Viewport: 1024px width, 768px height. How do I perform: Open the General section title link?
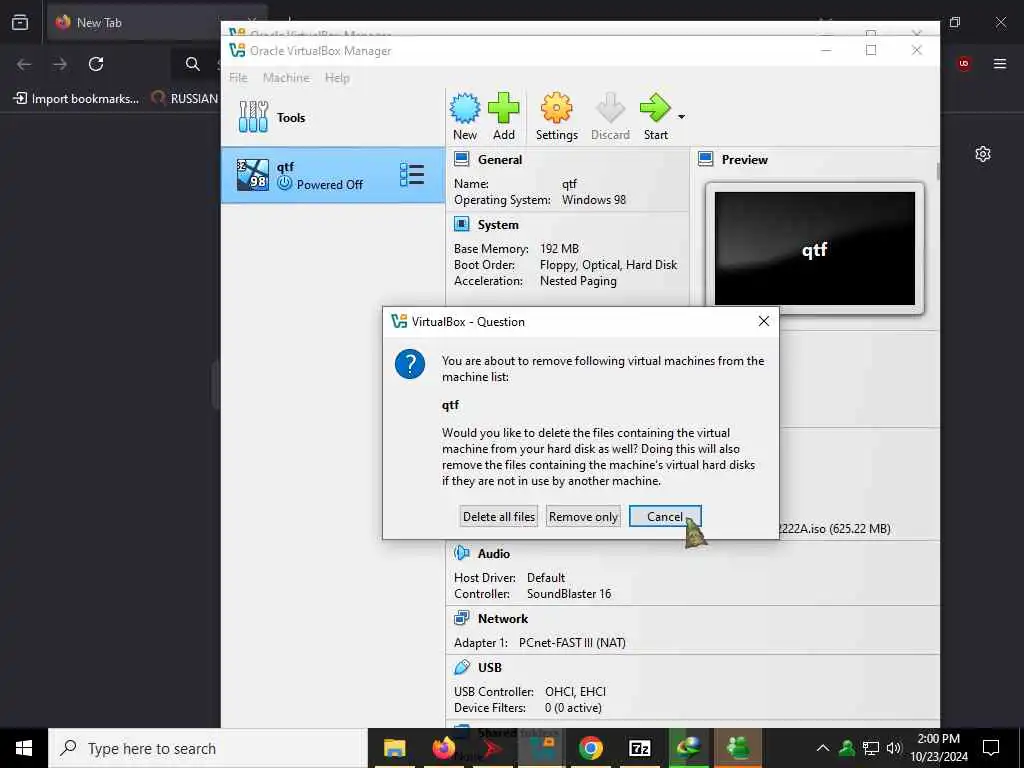pos(500,159)
